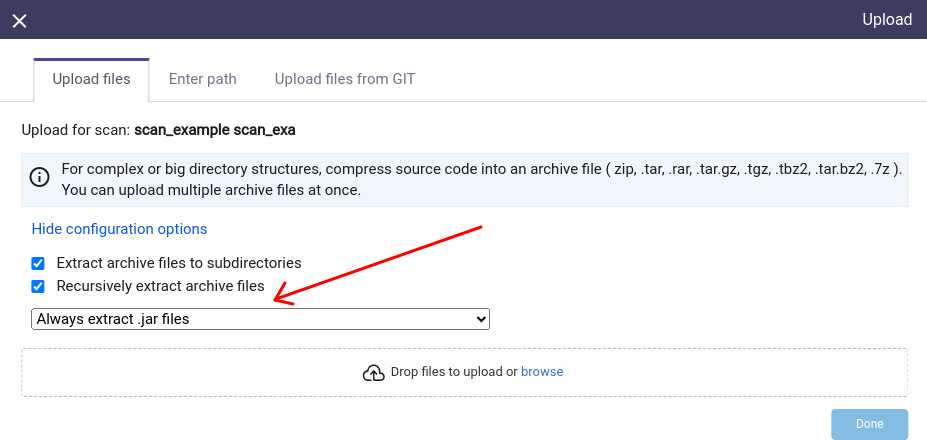The width and height of the screenshot is (927, 440).
Task: Collapse options via Hide configuration options
Action: [119, 229]
